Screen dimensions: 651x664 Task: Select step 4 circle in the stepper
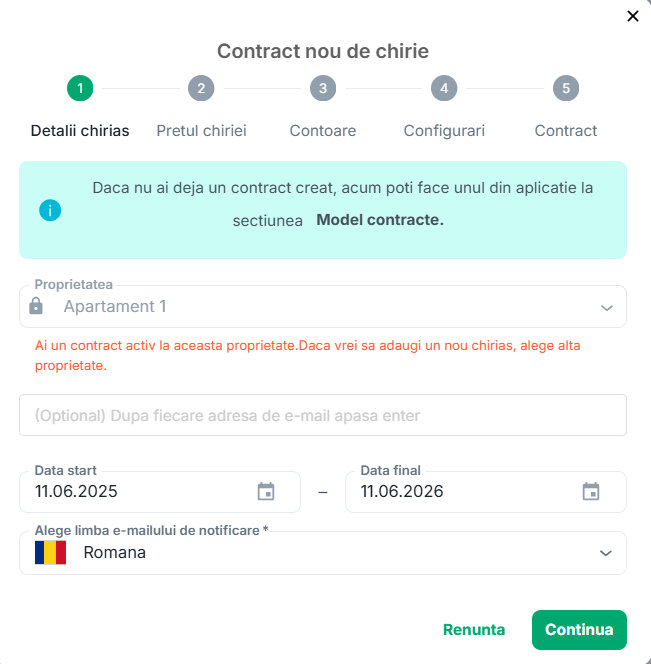click(x=444, y=88)
